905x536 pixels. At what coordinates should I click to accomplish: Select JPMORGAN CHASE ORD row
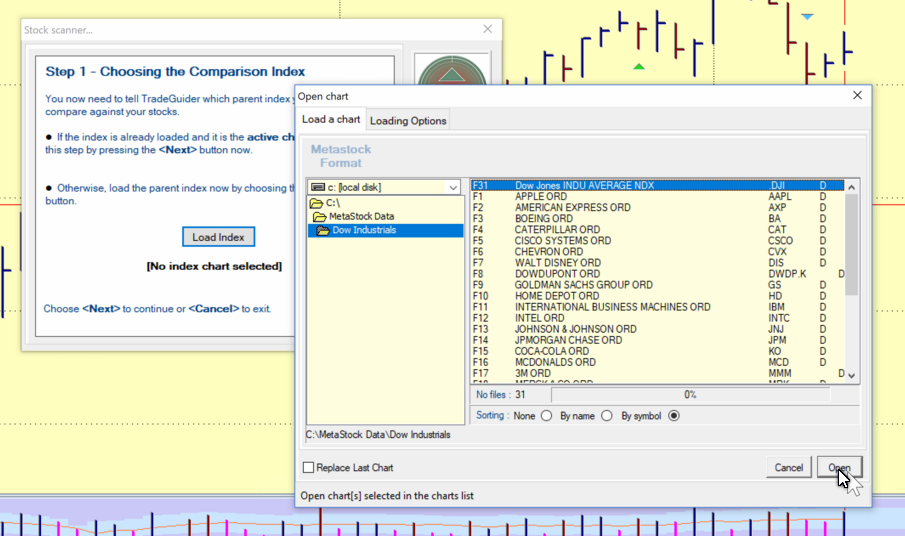coord(657,340)
